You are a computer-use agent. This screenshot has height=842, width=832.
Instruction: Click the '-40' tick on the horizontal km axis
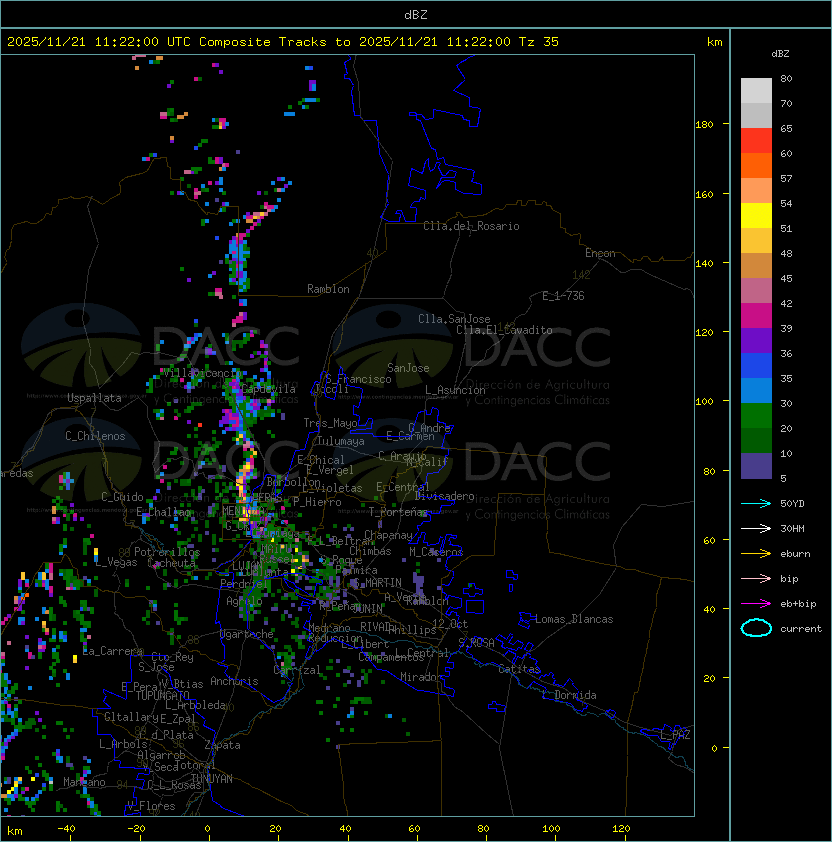click(66, 829)
